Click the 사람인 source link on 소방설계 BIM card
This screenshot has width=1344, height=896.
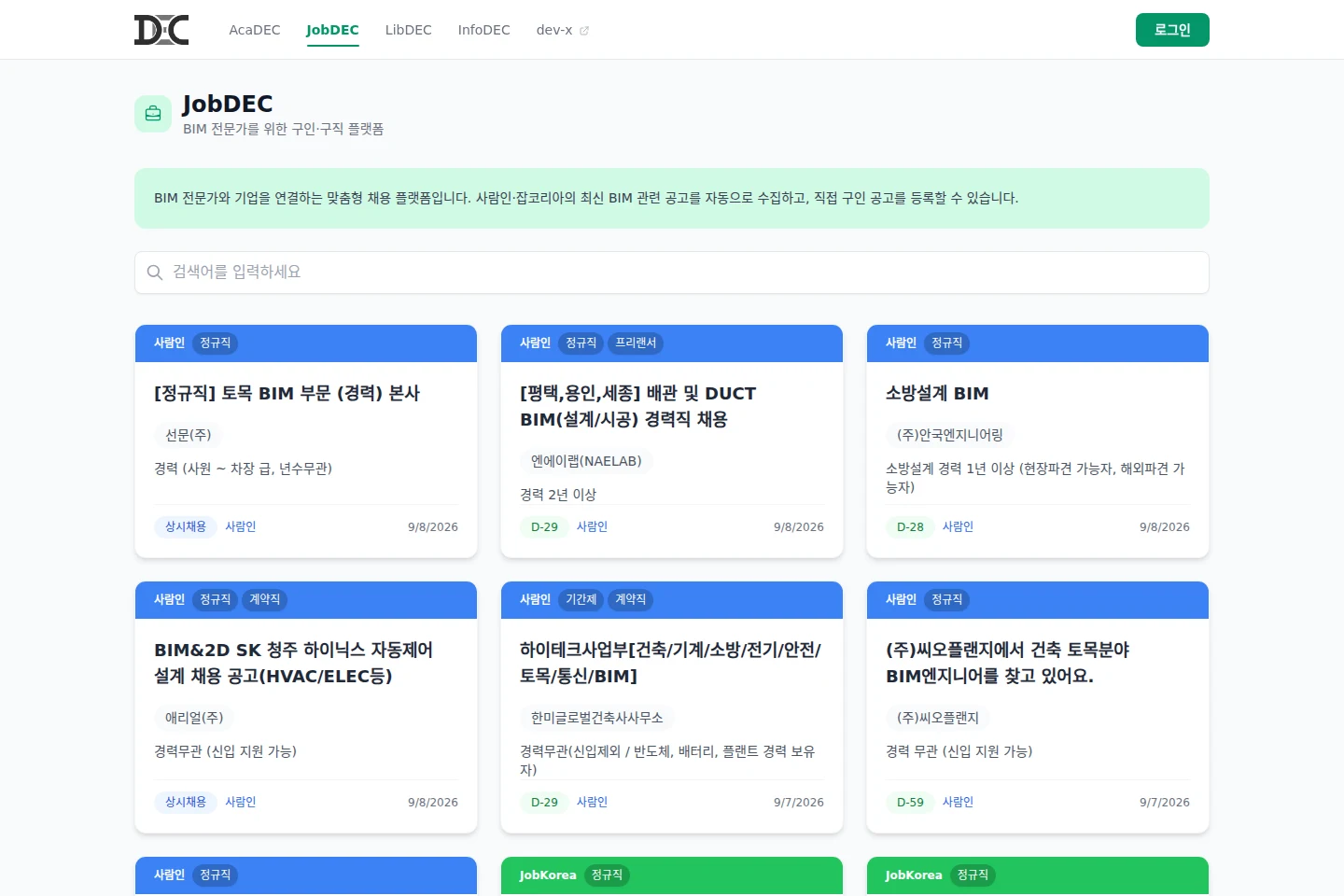click(x=958, y=526)
